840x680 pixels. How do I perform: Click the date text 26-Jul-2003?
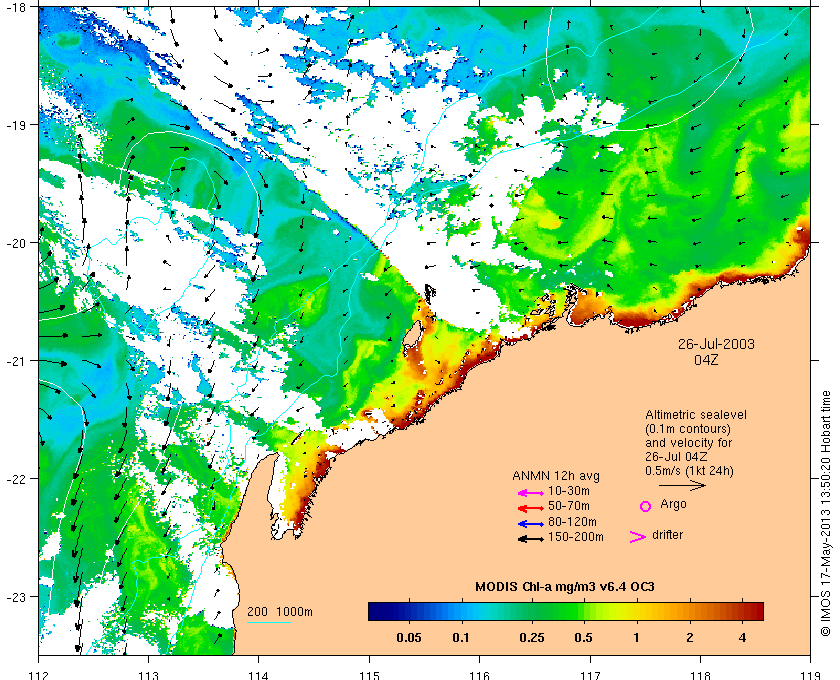[x=716, y=344]
